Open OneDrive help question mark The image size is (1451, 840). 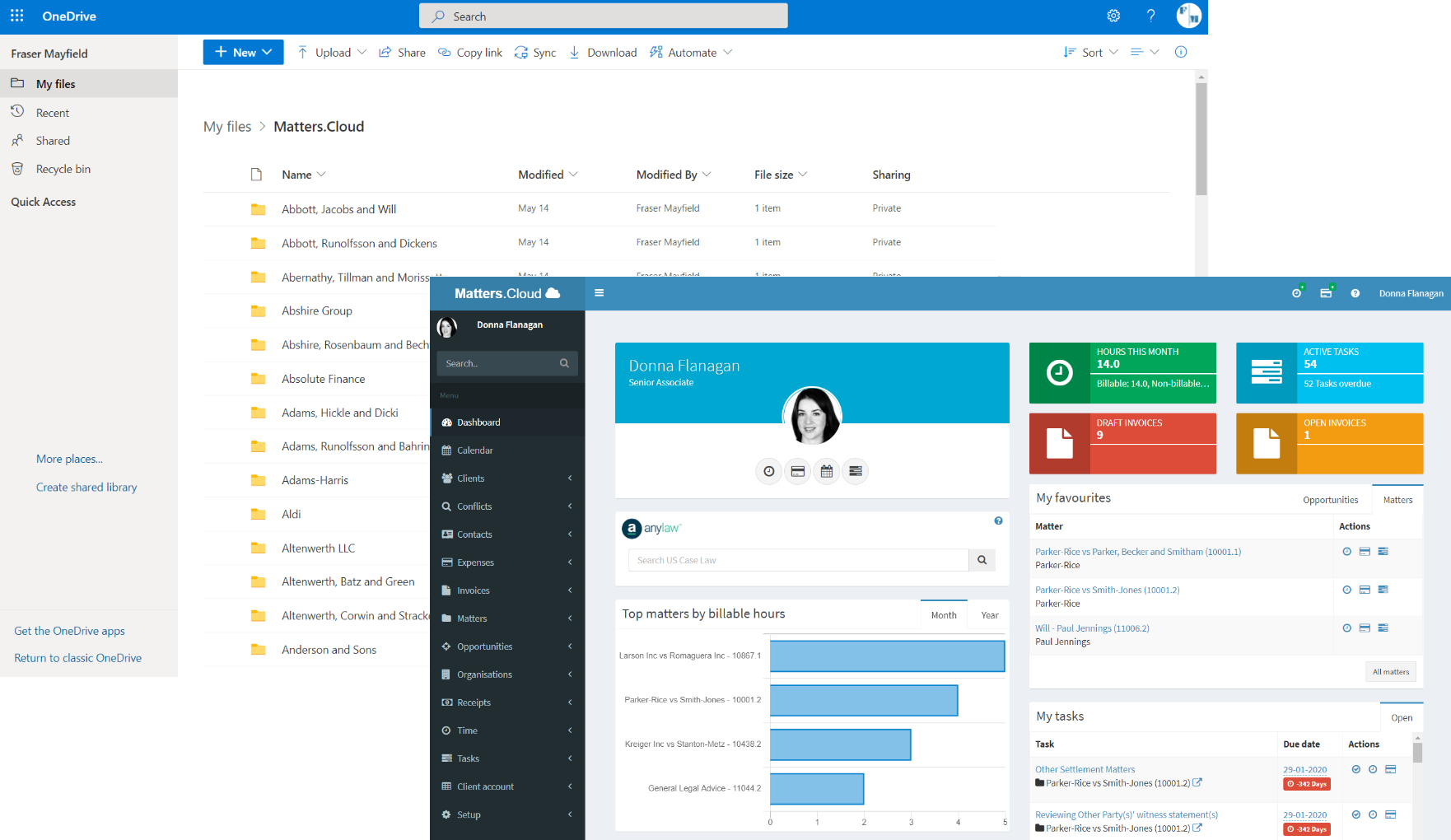pos(1150,16)
